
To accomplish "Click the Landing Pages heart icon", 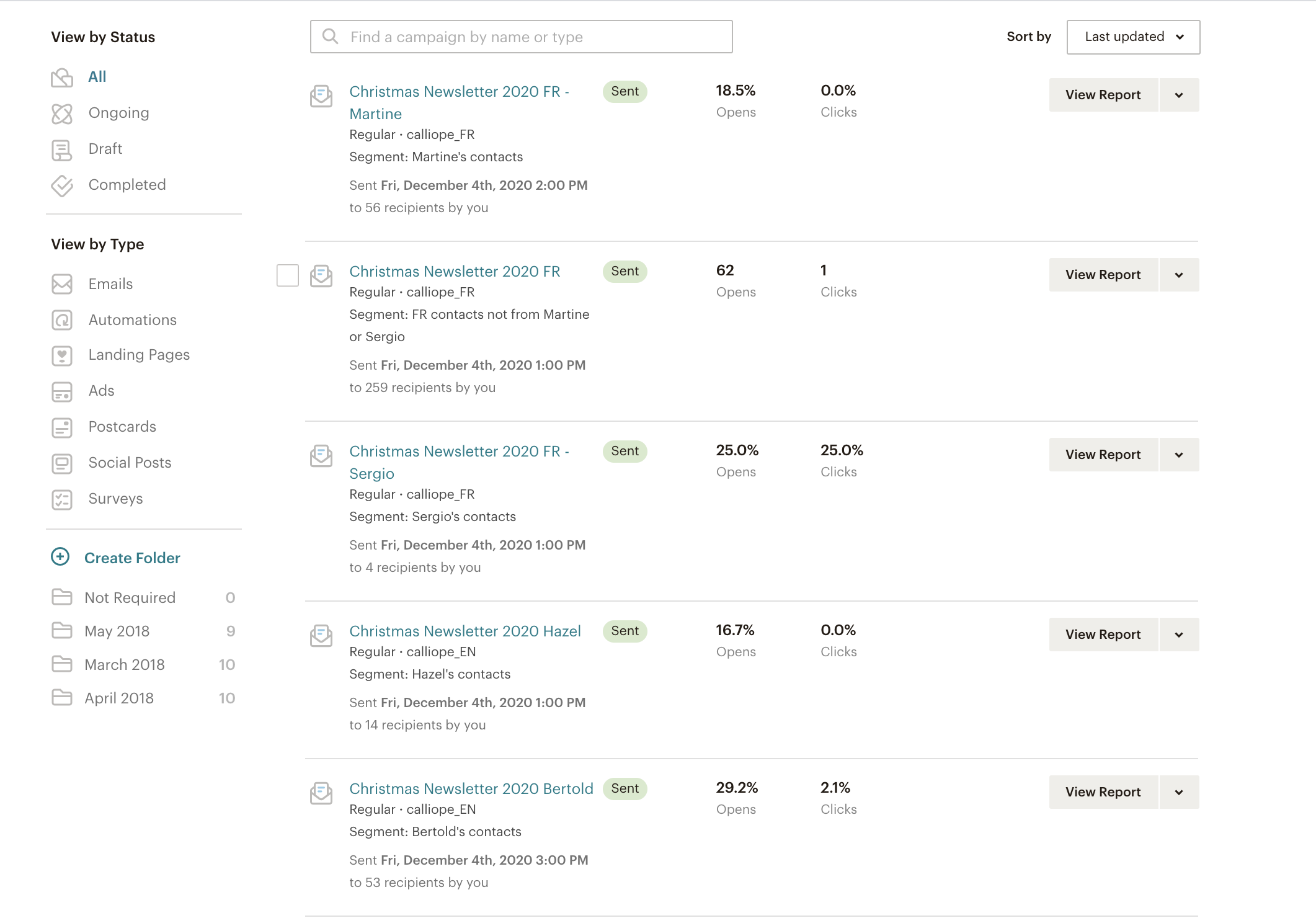I will [x=62, y=355].
